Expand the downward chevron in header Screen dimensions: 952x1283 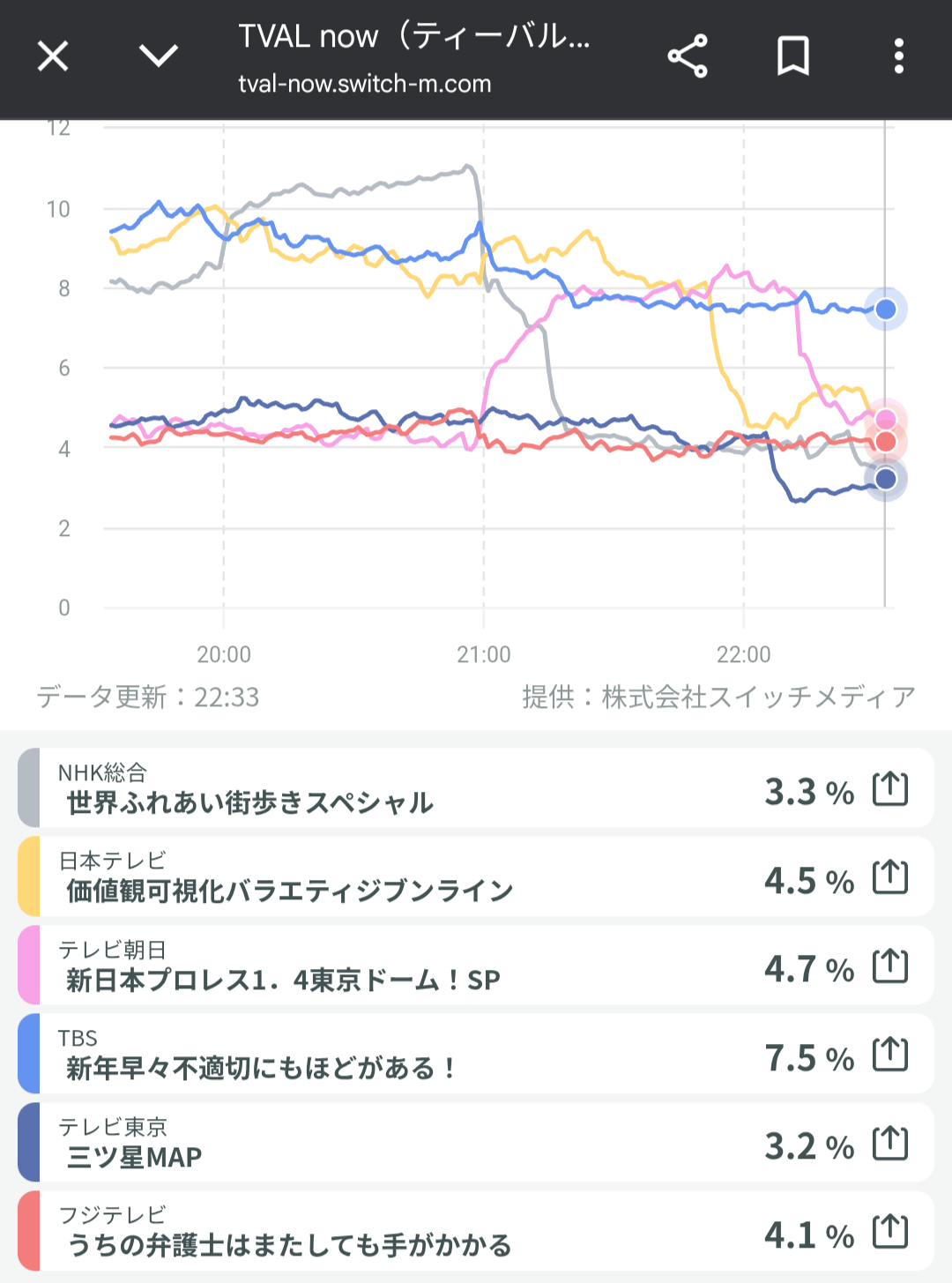click(x=159, y=57)
